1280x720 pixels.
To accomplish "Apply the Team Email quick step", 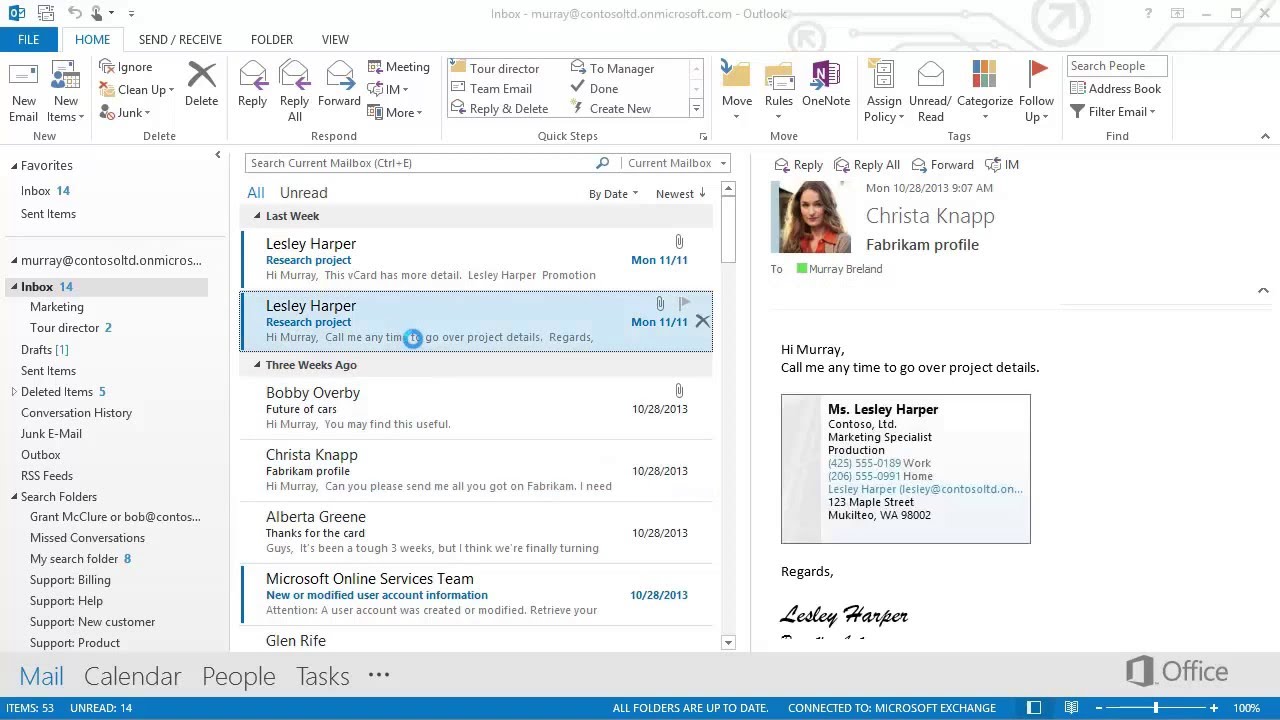I will tap(492, 88).
